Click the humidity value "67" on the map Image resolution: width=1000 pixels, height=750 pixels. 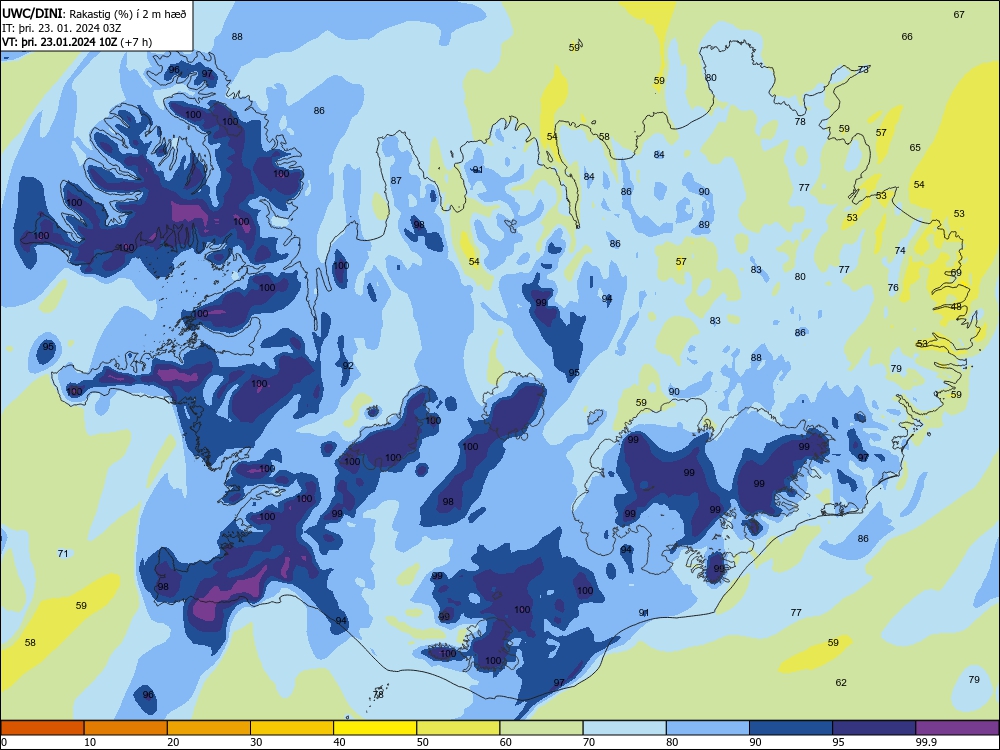[959, 14]
